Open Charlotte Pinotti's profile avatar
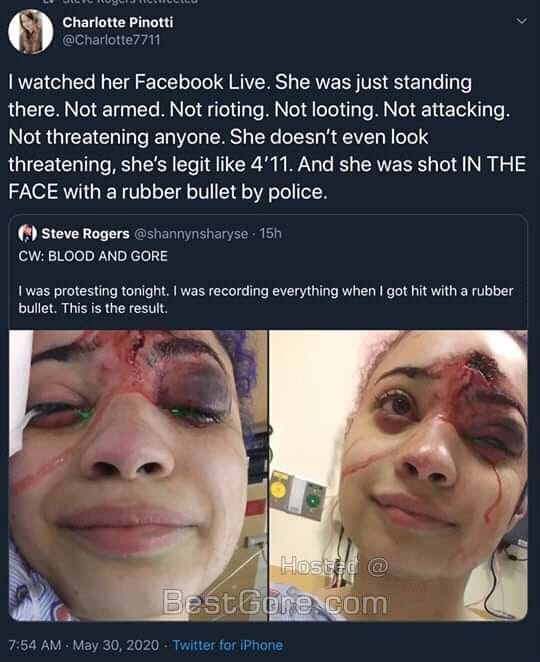The image size is (540, 662). [x=31, y=32]
